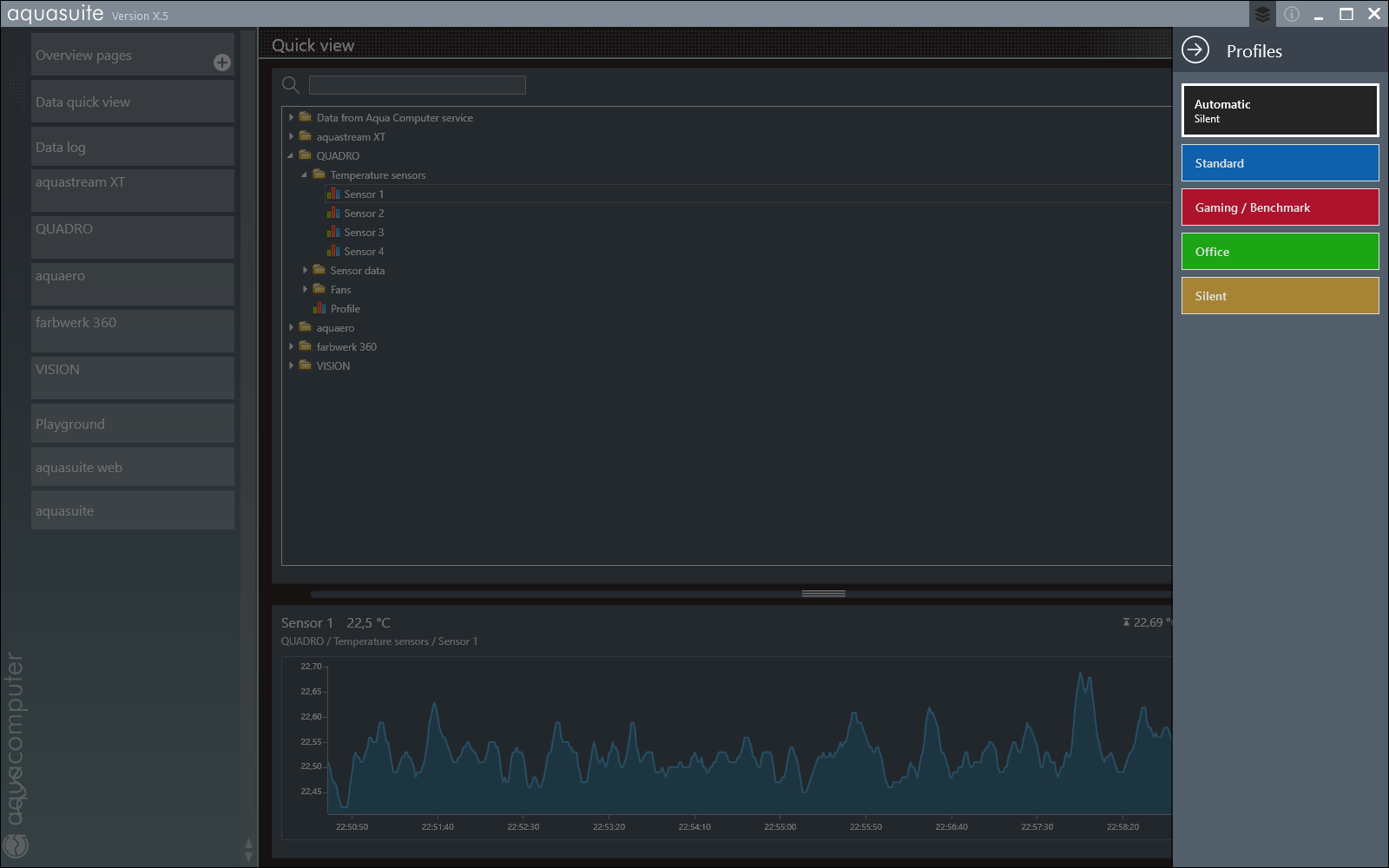The image size is (1389, 868).
Task: Click the Sensor 2 chart icon
Action: coord(333,213)
